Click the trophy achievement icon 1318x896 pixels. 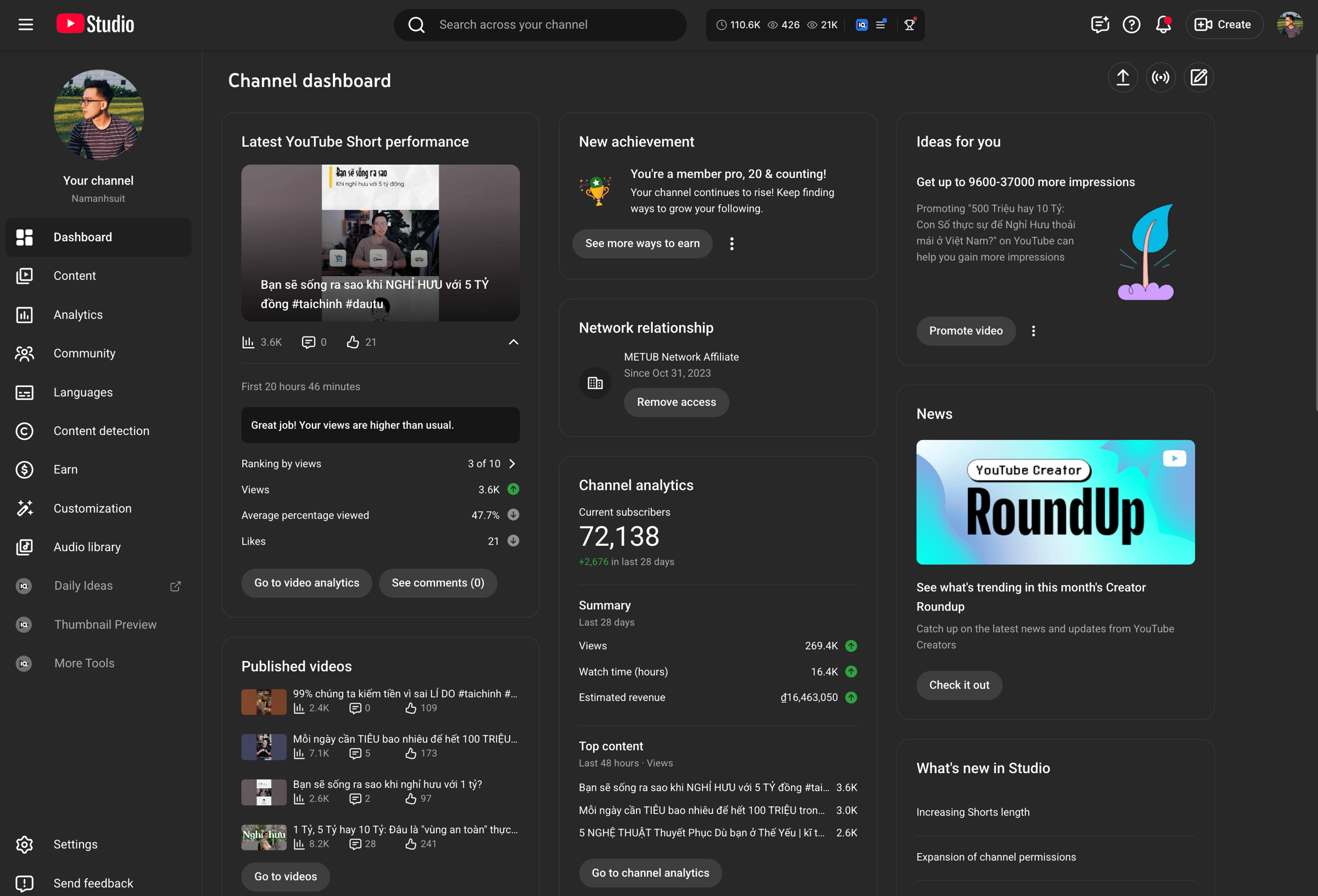pyautogui.click(x=596, y=191)
